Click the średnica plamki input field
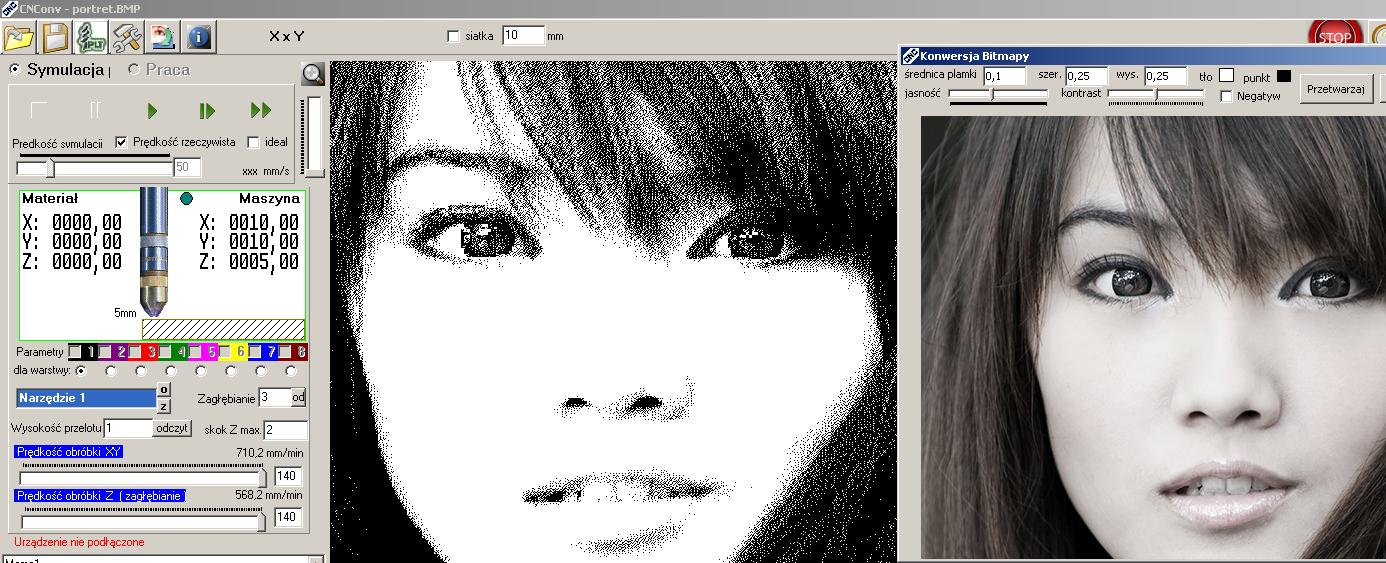 pos(1004,76)
